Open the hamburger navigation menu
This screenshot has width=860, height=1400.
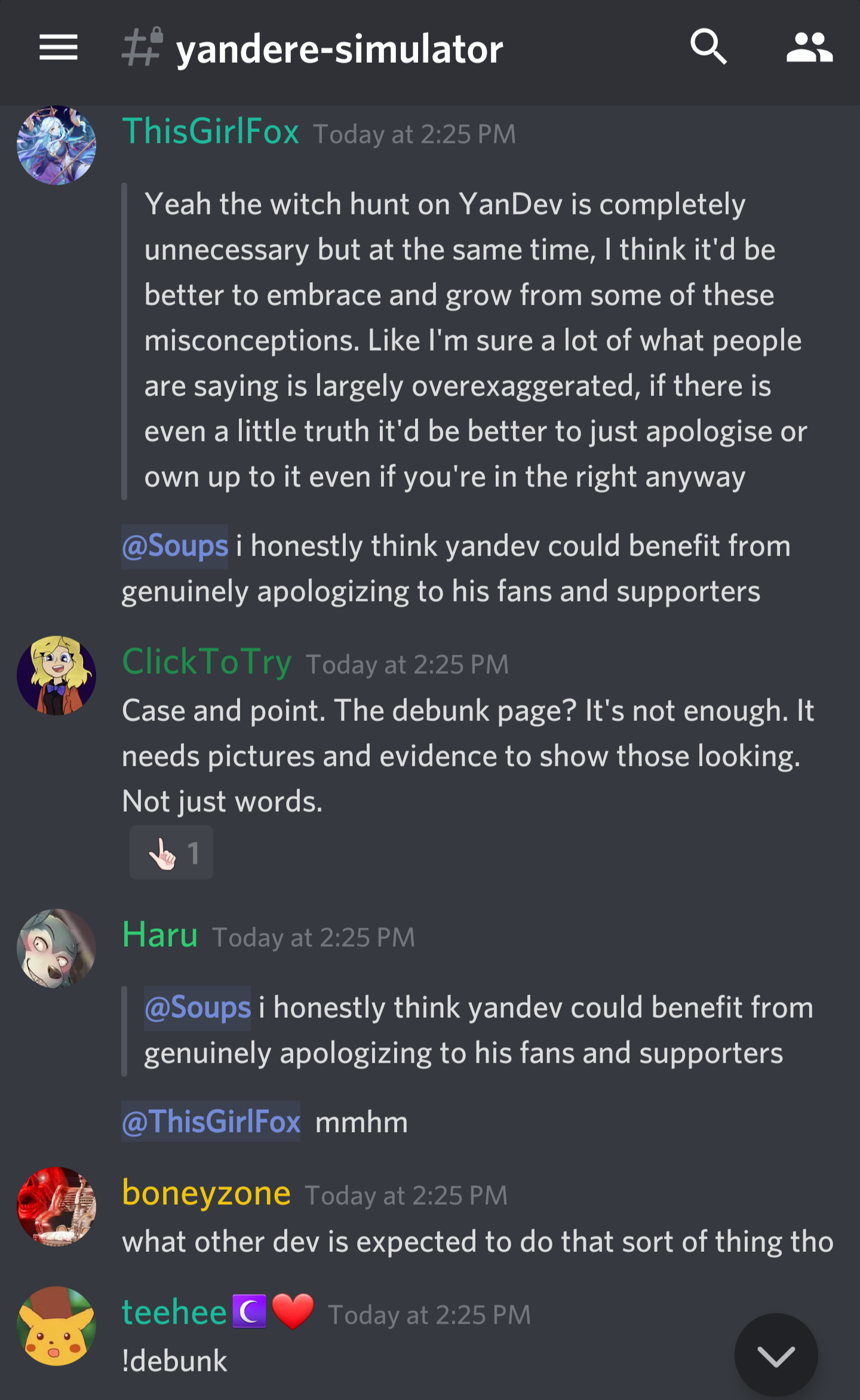coord(59,47)
